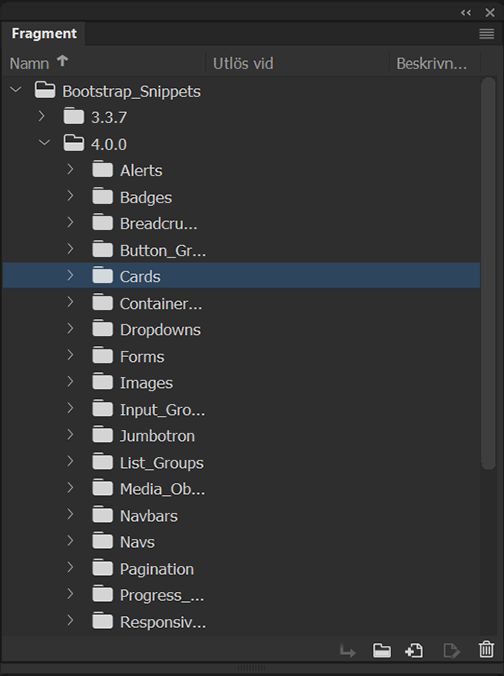Screen dimensions: 504x676
Task: Click the insert snippet arrow icon
Action: click(x=347, y=651)
